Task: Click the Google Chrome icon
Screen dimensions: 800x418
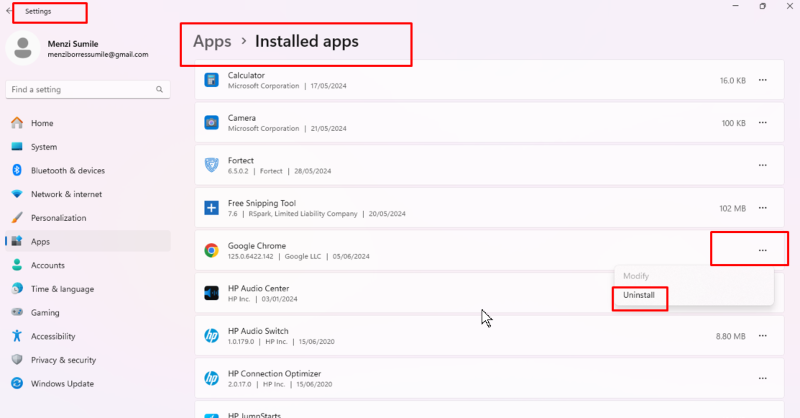Action: 211,251
